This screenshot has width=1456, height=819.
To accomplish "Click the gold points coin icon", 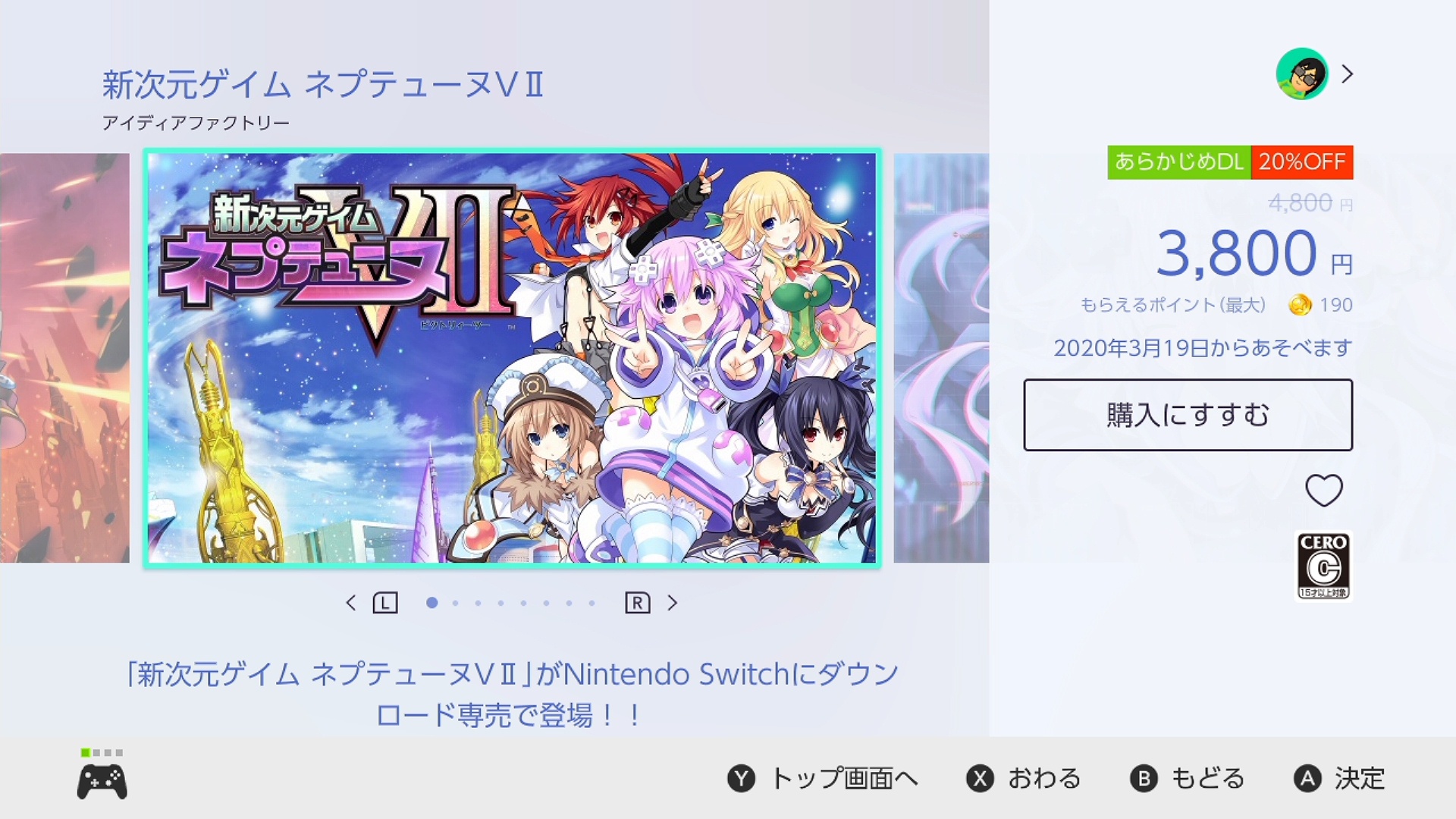I will pyautogui.click(x=1300, y=306).
